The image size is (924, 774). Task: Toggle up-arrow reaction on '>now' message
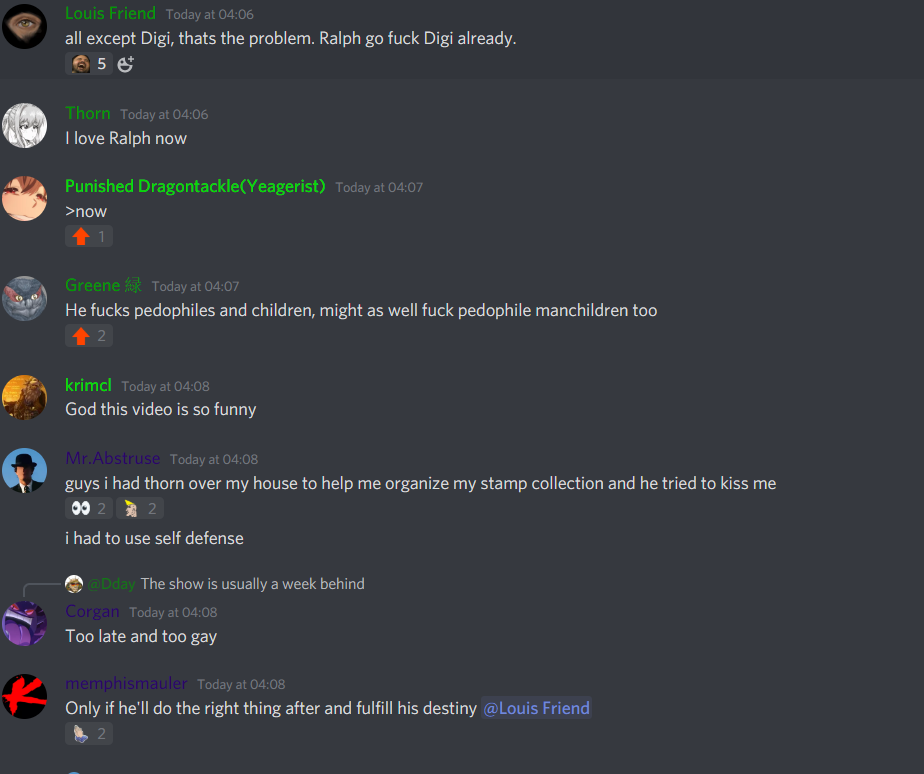89,236
